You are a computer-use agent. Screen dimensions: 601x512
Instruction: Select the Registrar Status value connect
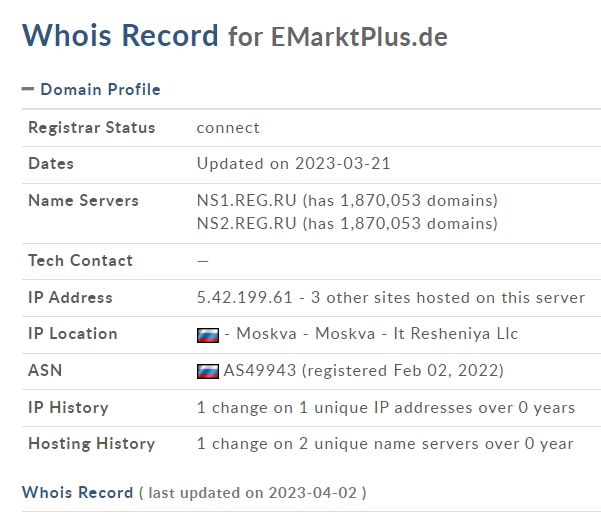click(x=228, y=128)
